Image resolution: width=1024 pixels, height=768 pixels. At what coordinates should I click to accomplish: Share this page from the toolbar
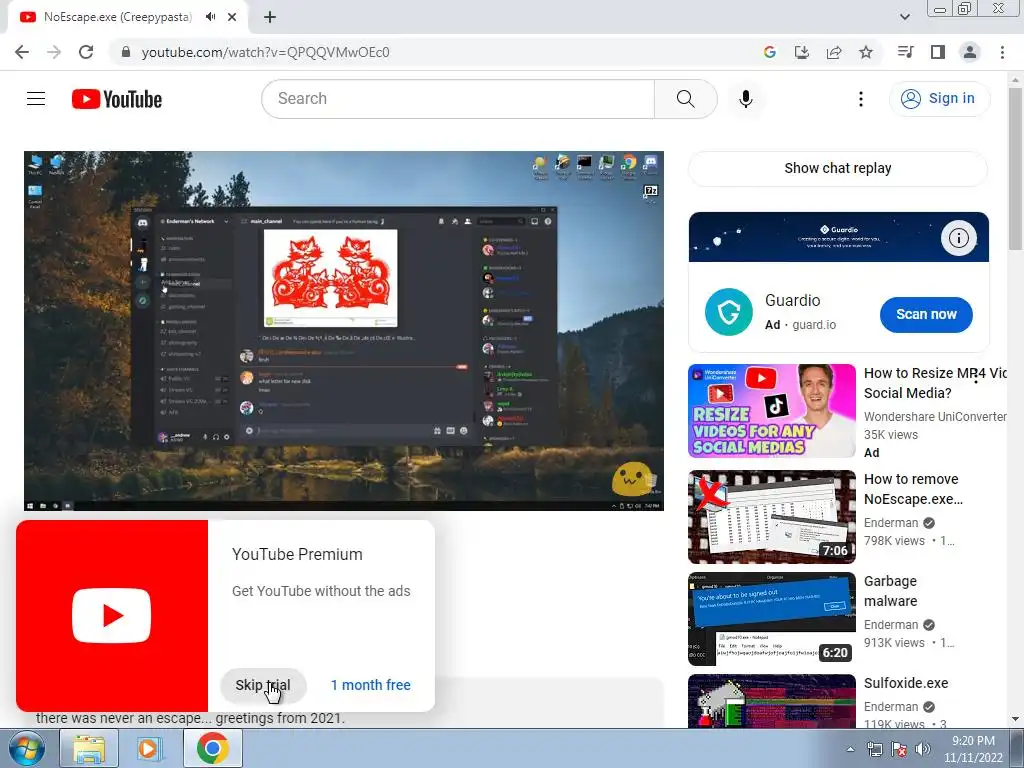pyautogui.click(x=834, y=52)
